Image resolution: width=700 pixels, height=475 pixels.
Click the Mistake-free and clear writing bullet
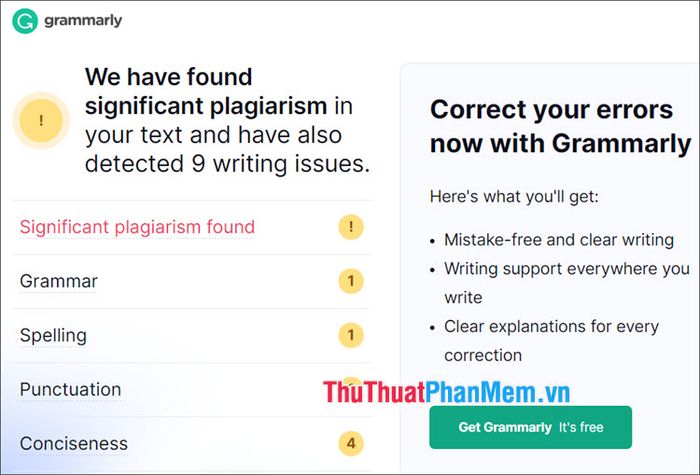coord(559,240)
